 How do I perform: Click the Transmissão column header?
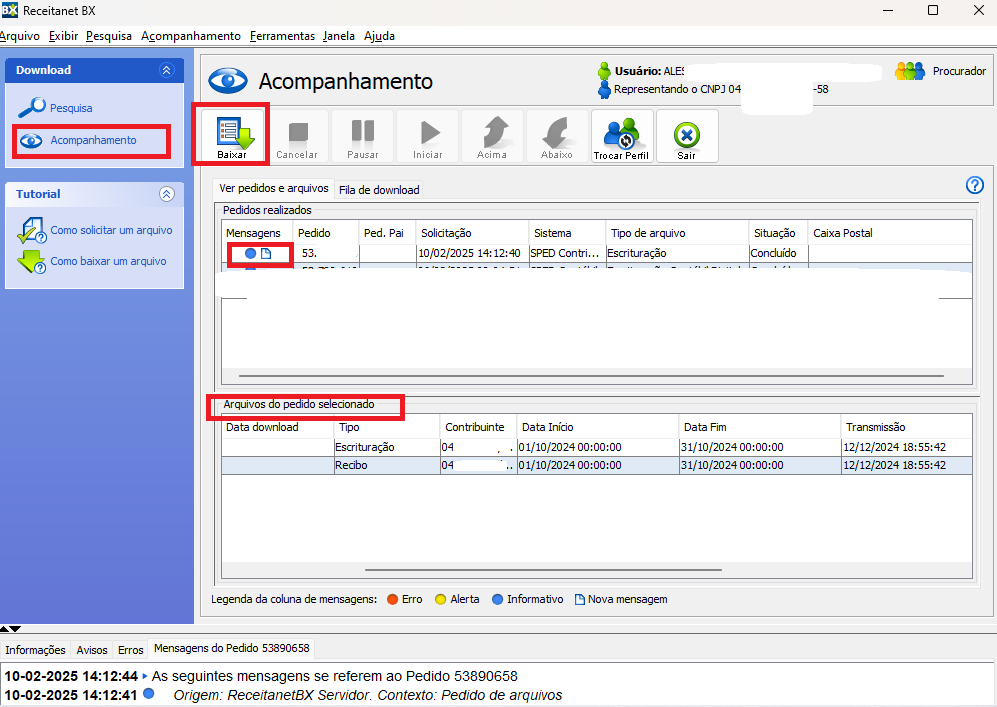tap(907, 427)
